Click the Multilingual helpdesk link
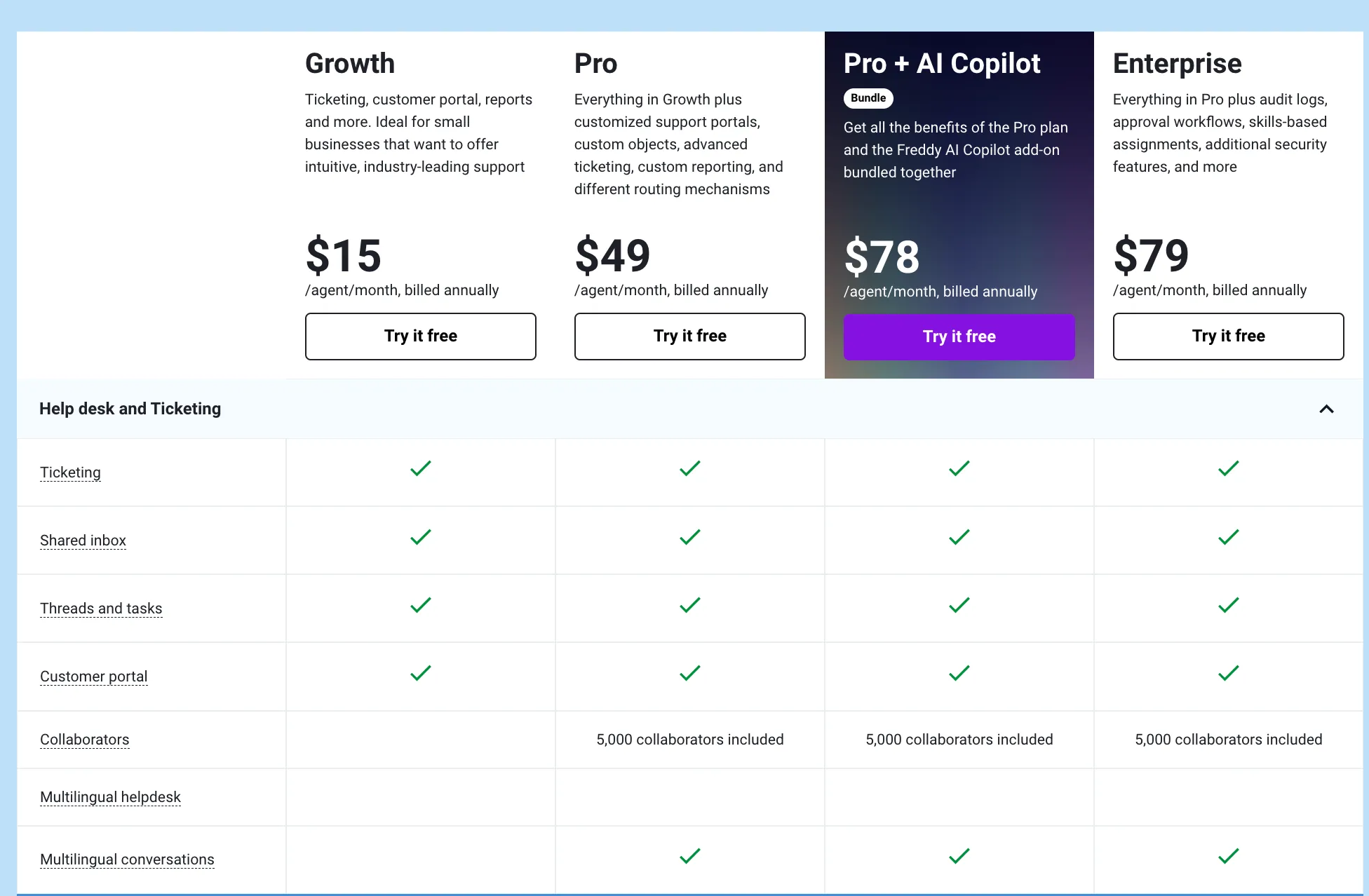This screenshot has width=1369, height=896. click(x=110, y=796)
